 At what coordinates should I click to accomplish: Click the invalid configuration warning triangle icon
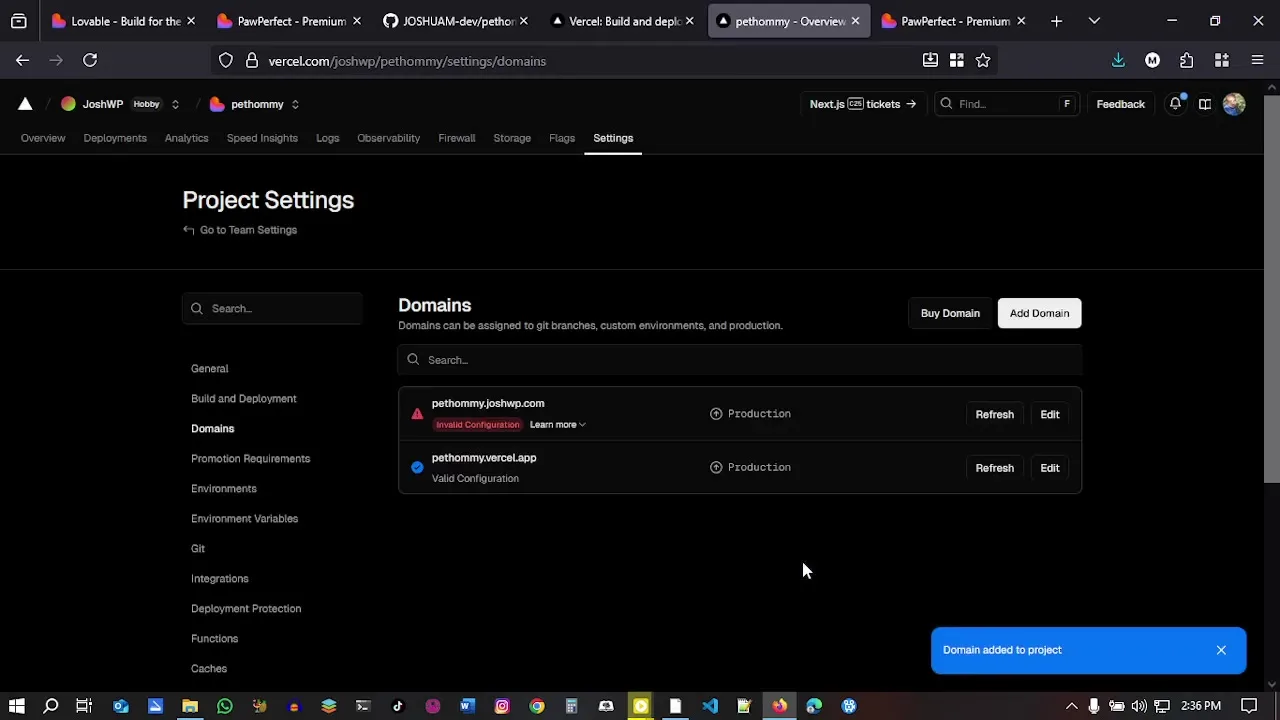pyautogui.click(x=417, y=414)
